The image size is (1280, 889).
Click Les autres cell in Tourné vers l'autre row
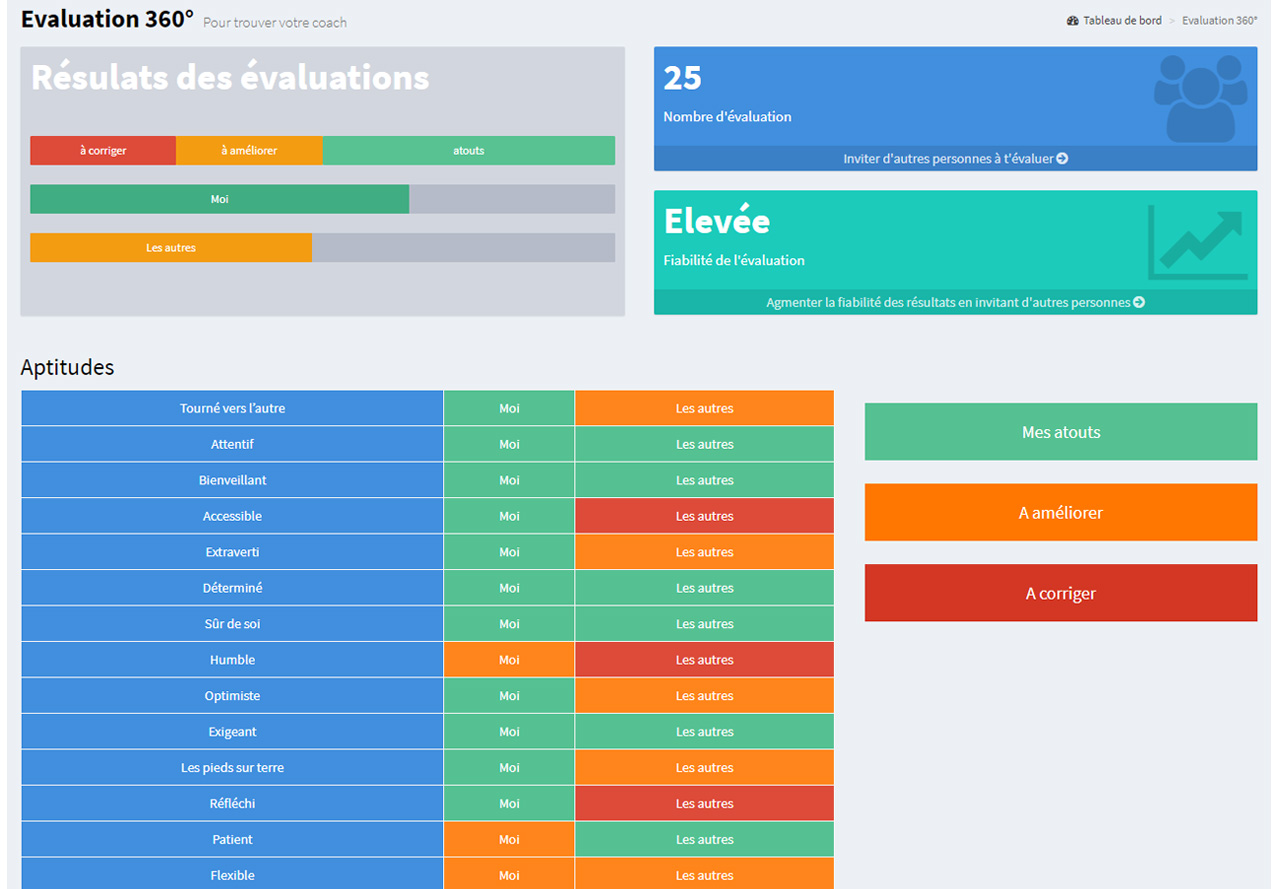[704, 408]
